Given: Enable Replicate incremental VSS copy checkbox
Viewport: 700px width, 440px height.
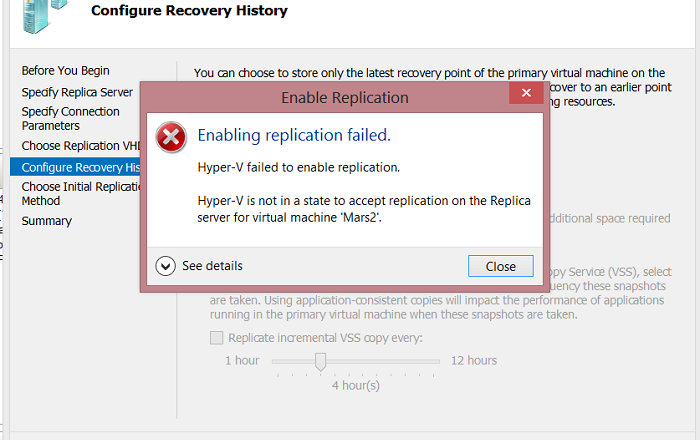Looking at the screenshot, I should 217,338.
